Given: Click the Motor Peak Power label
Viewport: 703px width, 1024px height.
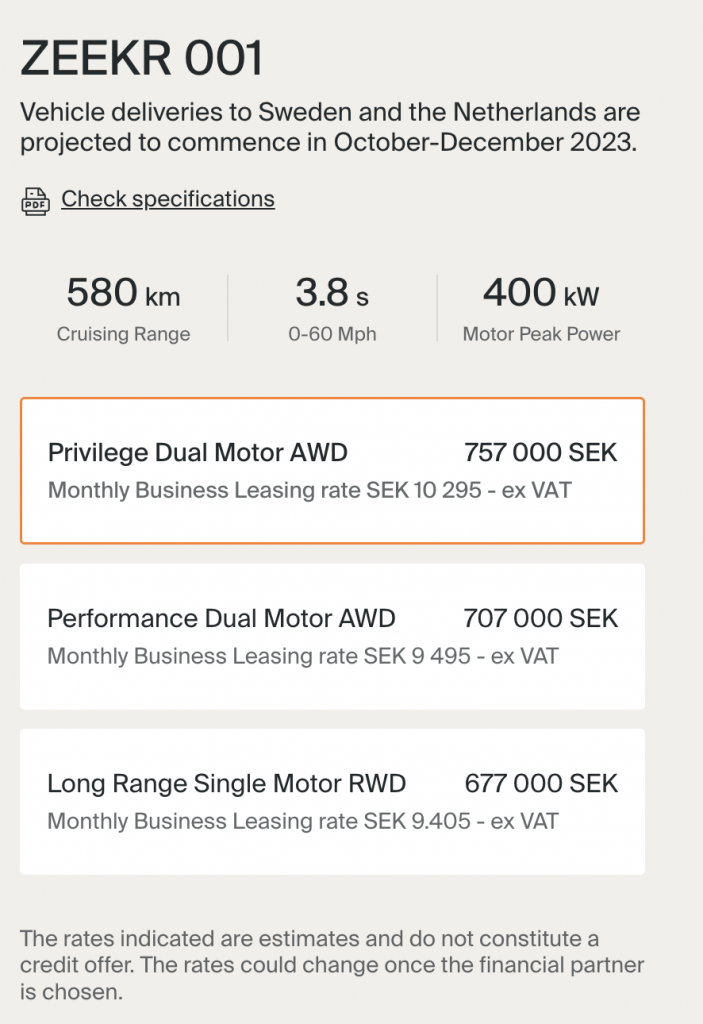Looking at the screenshot, I should (541, 334).
